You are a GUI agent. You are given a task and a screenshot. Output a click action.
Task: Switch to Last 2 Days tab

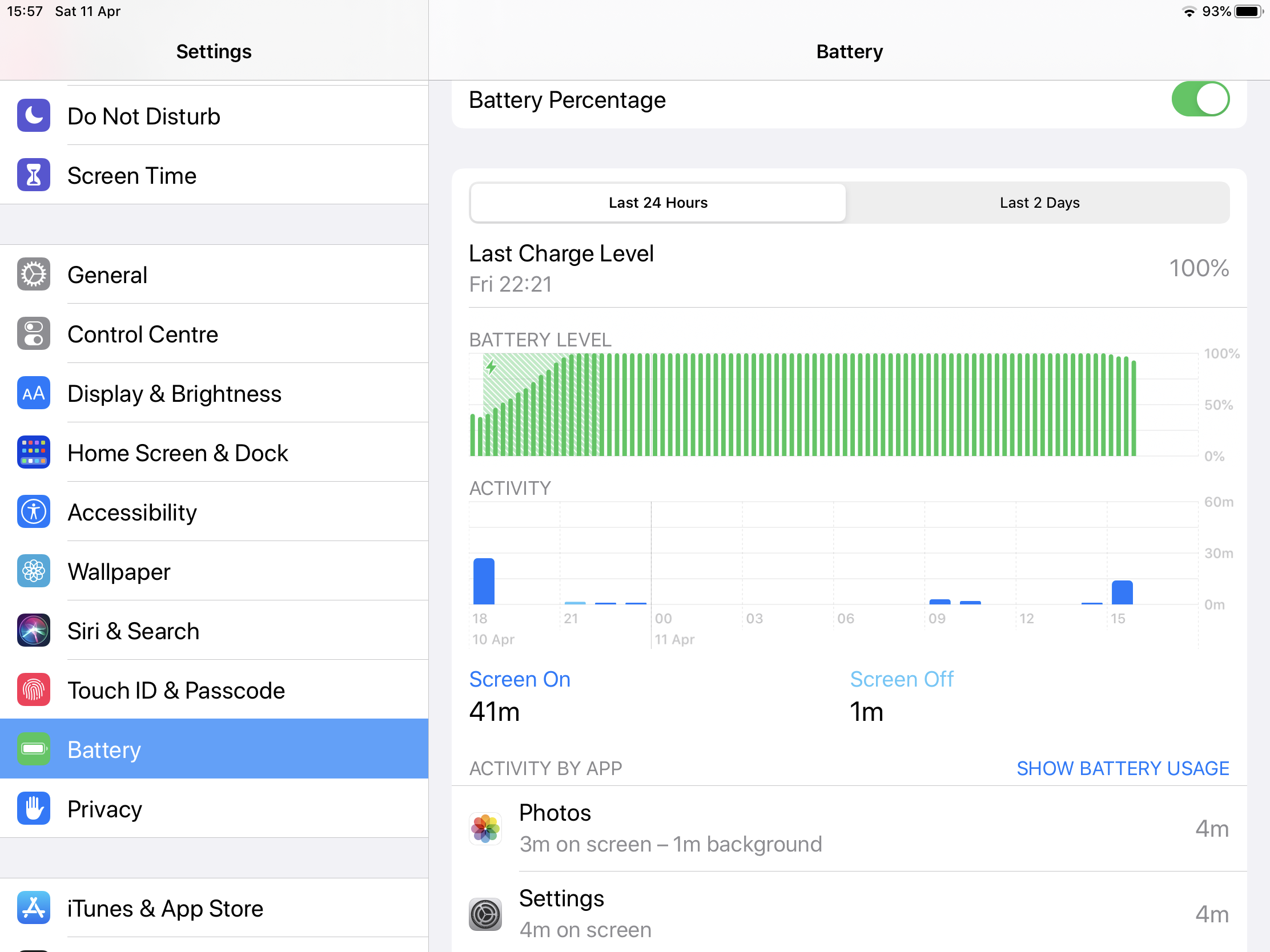[x=1039, y=203]
